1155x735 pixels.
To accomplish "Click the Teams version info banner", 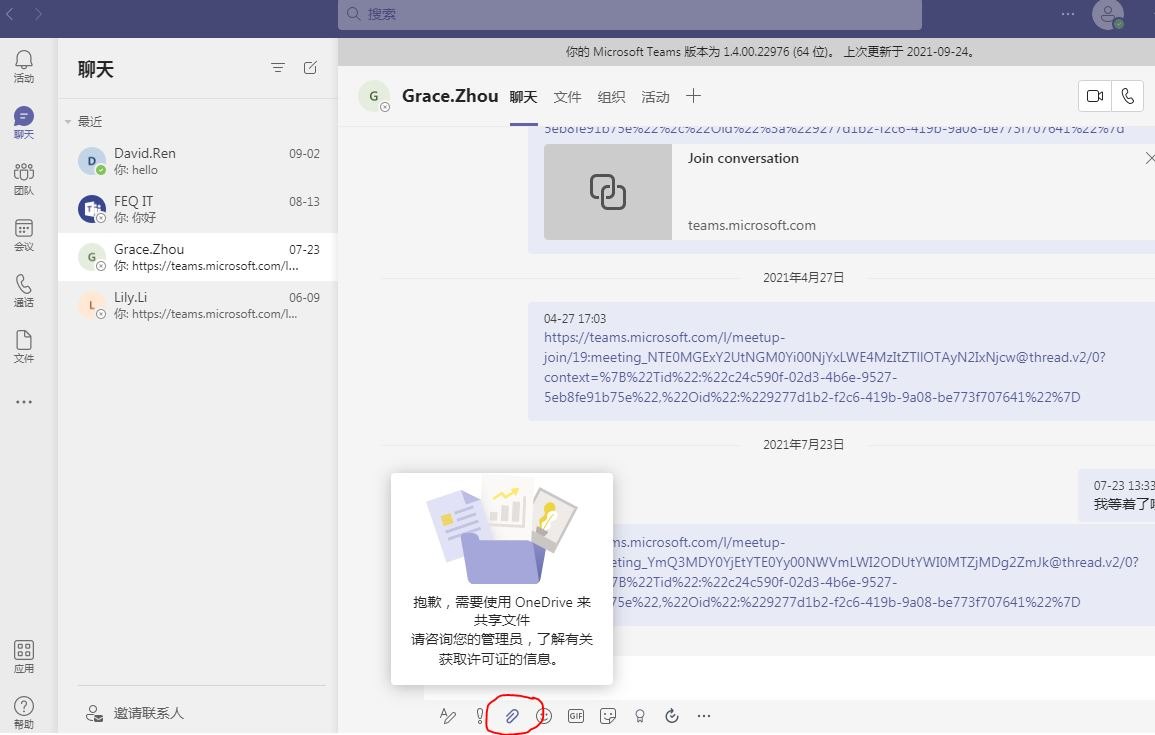I will pyautogui.click(x=771, y=52).
